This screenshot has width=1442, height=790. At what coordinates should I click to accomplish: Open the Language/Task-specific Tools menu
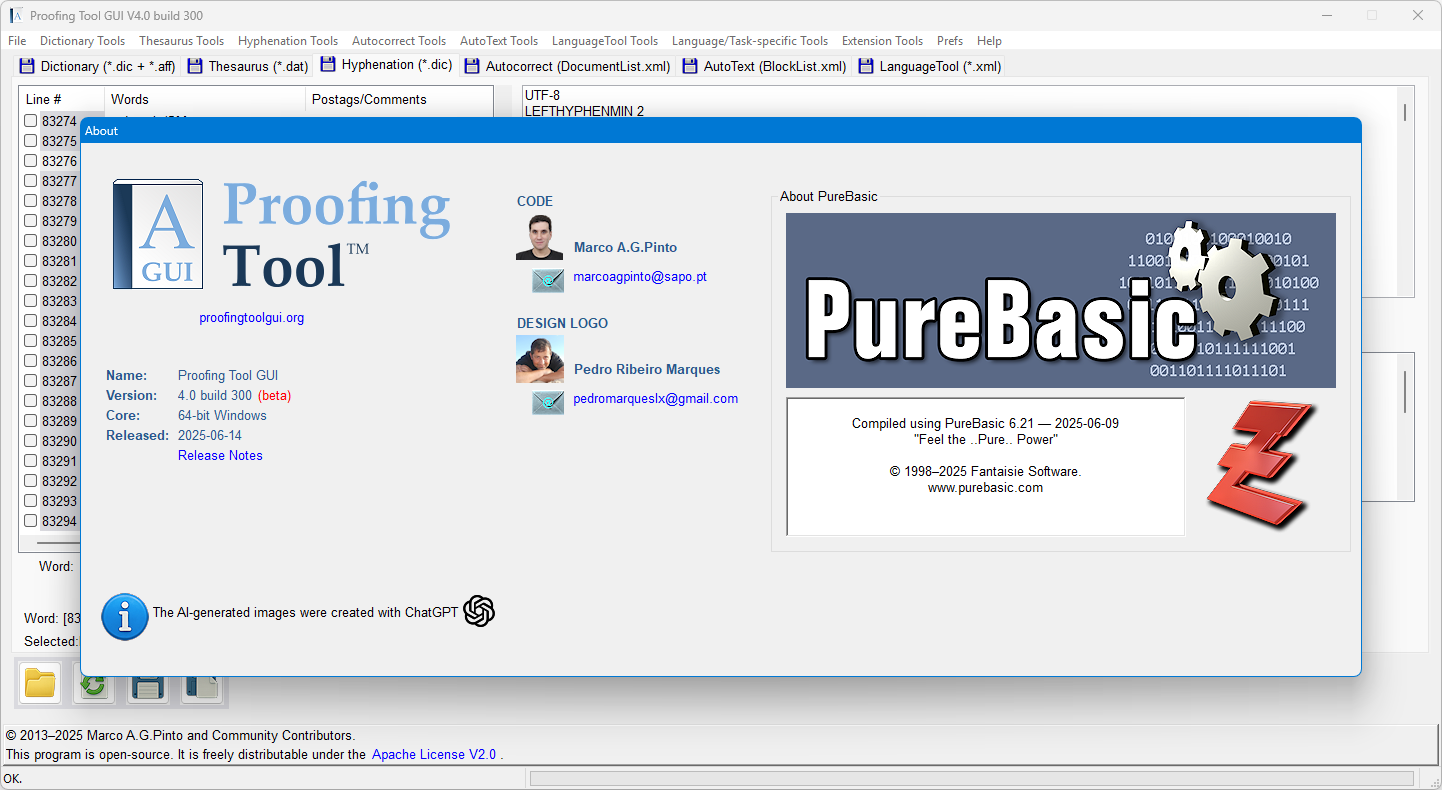point(750,41)
